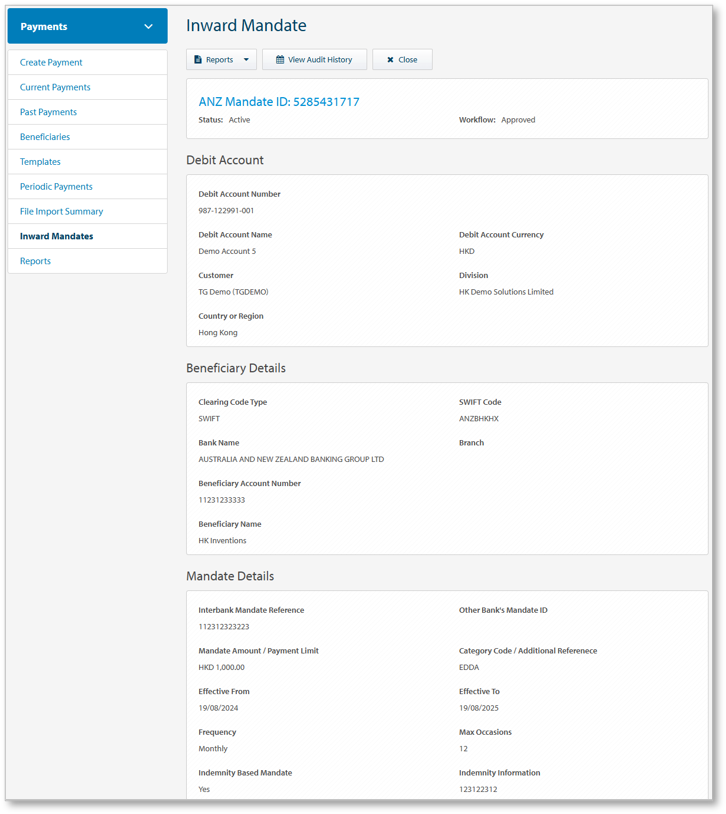Open the Beneficiaries page
726x814 pixels.
coord(45,137)
